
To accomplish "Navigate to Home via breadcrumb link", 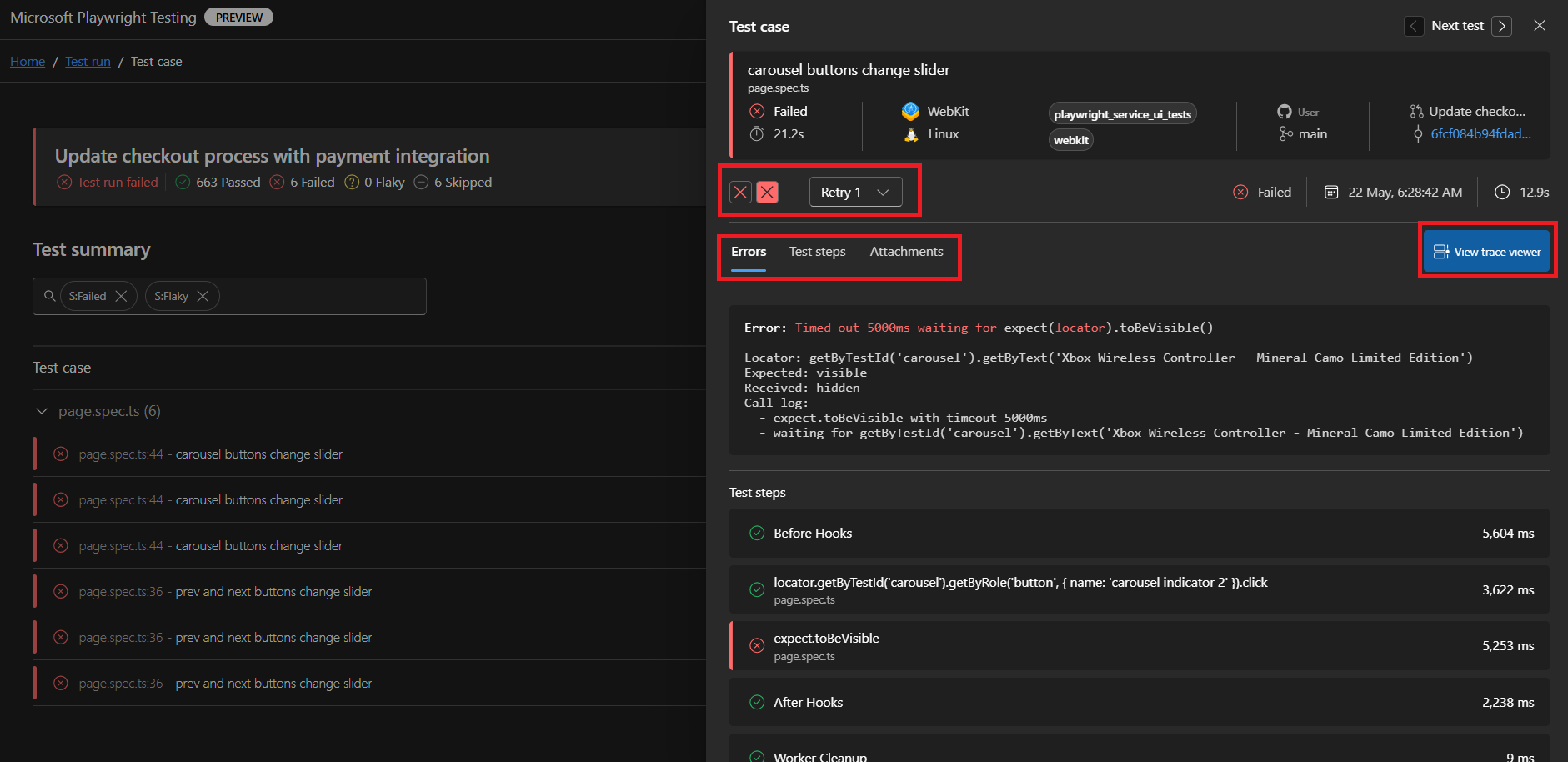I will click(27, 61).
